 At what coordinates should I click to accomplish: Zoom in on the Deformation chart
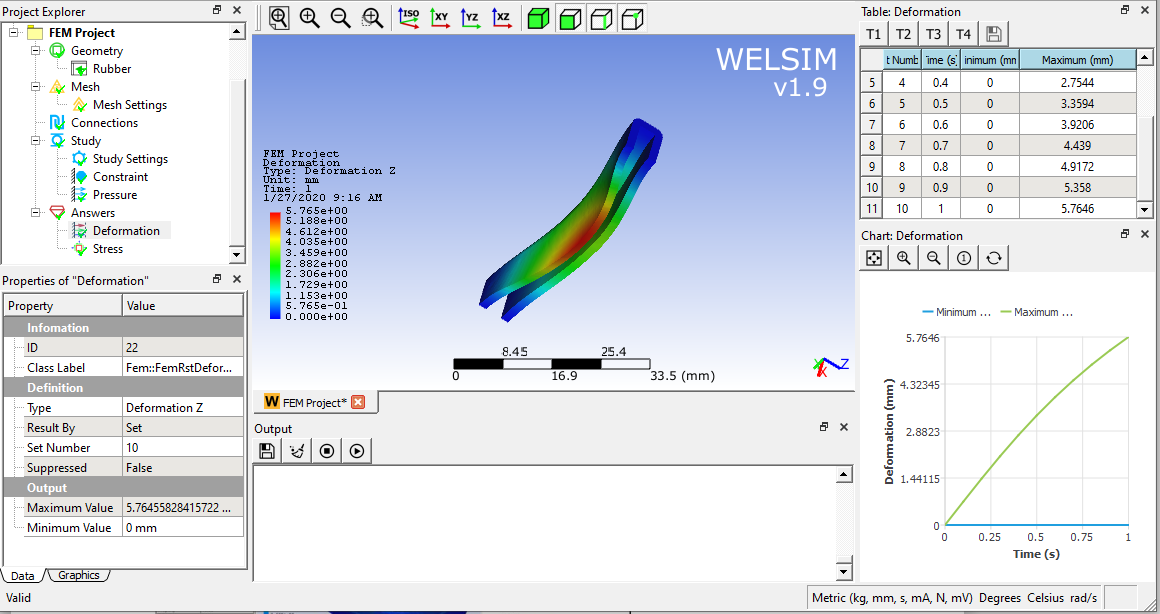click(x=903, y=257)
